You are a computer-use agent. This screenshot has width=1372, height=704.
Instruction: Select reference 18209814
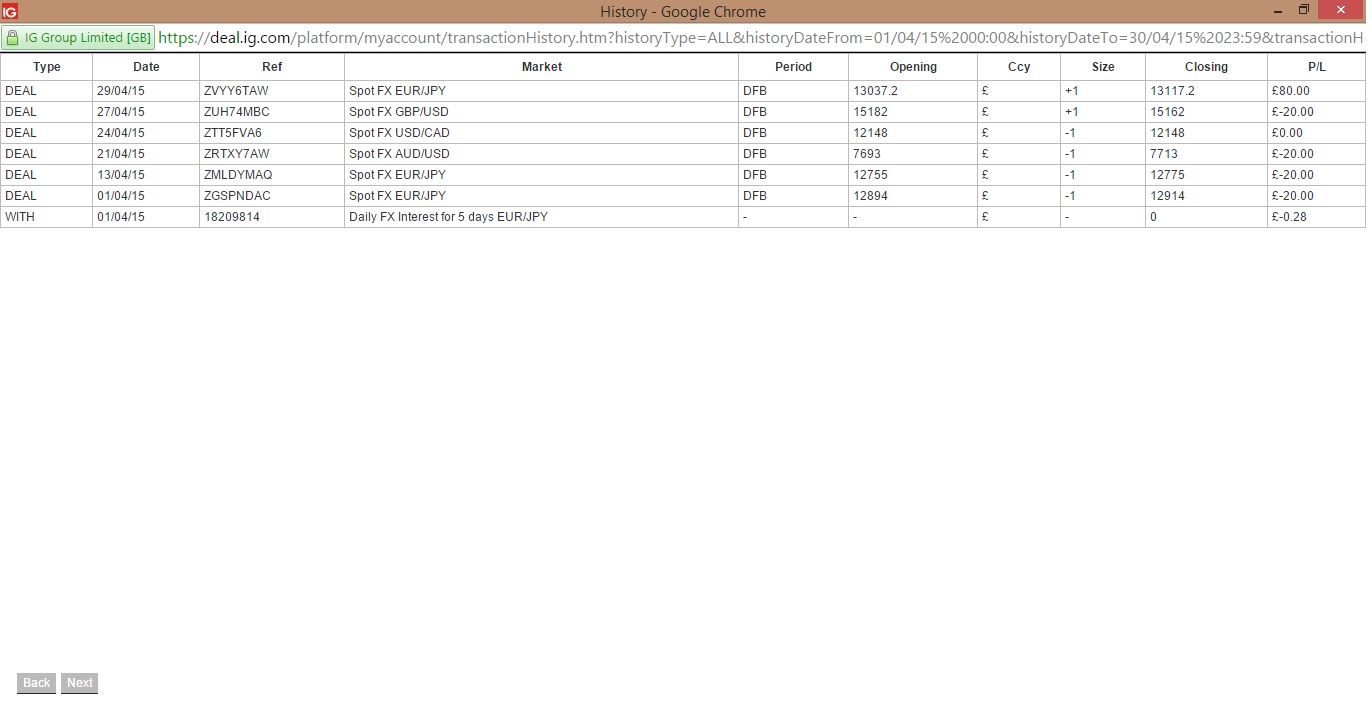click(232, 217)
